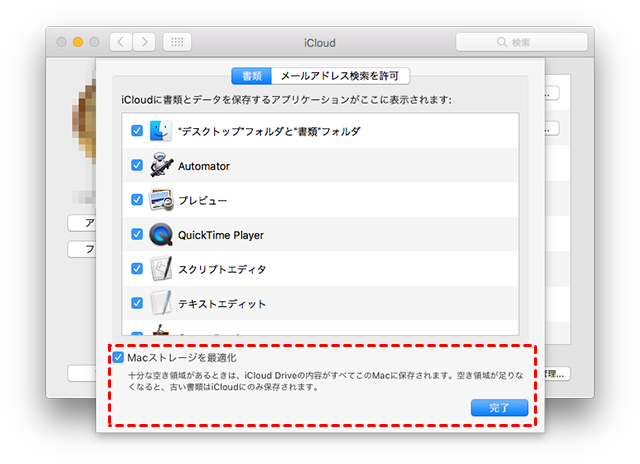The height and width of the screenshot is (464, 640).
Task: Toggle the QuickTime Player checkbox
Action: 137,234
